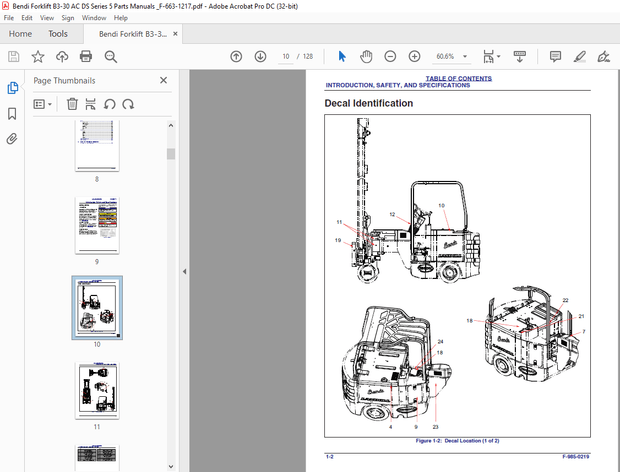Rotate page clockwise
Image resolution: width=620 pixels, height=472 pixels.
tap(128, 104)
